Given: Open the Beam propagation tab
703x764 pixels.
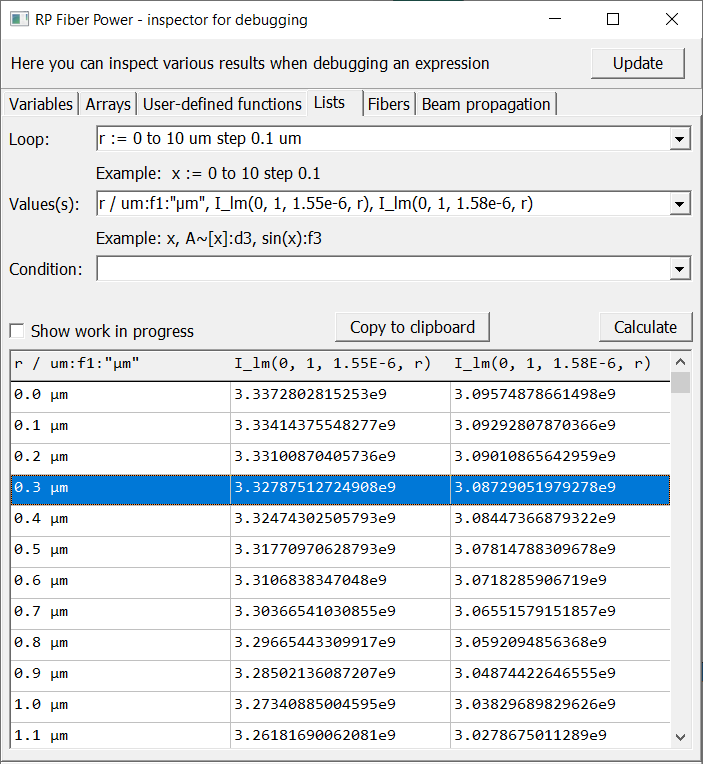Looking at the screenshot, I should tap(486, 104).
